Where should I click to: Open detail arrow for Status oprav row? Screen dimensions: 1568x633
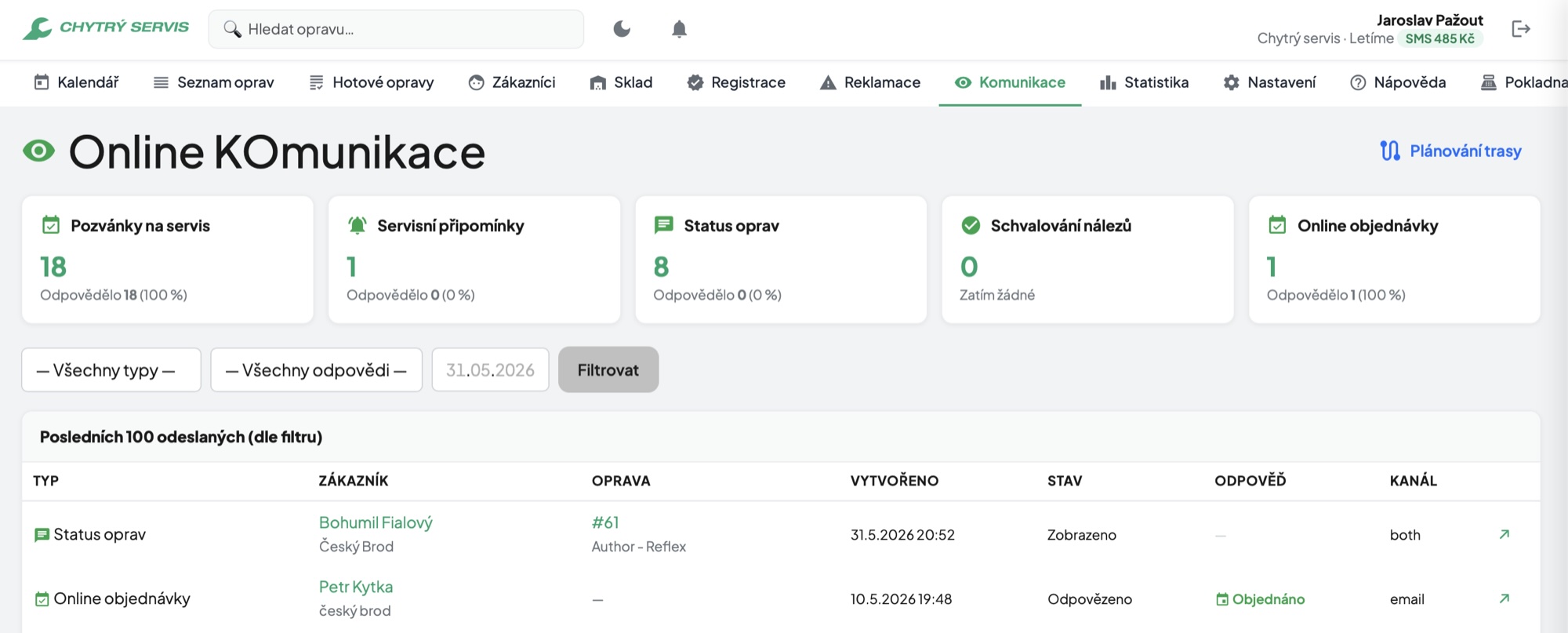click(1504, 534)
